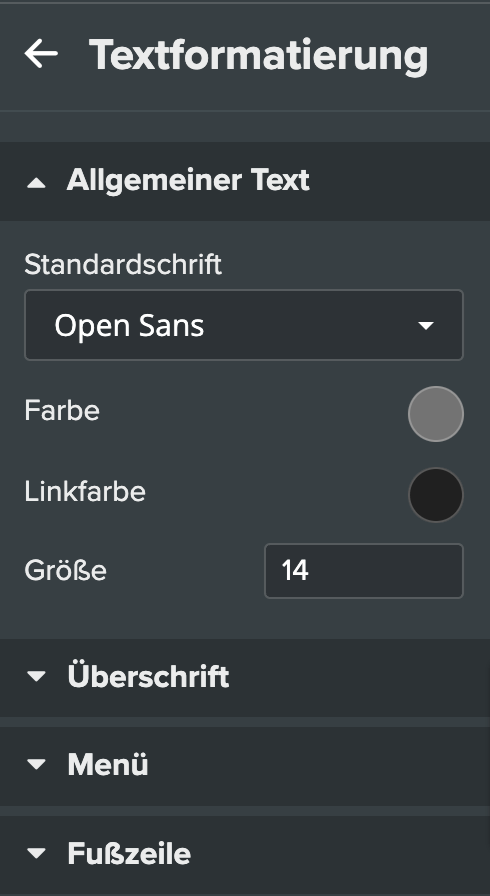Collapse section via Allgemeiner Text triangle icon

click(37, 182)
